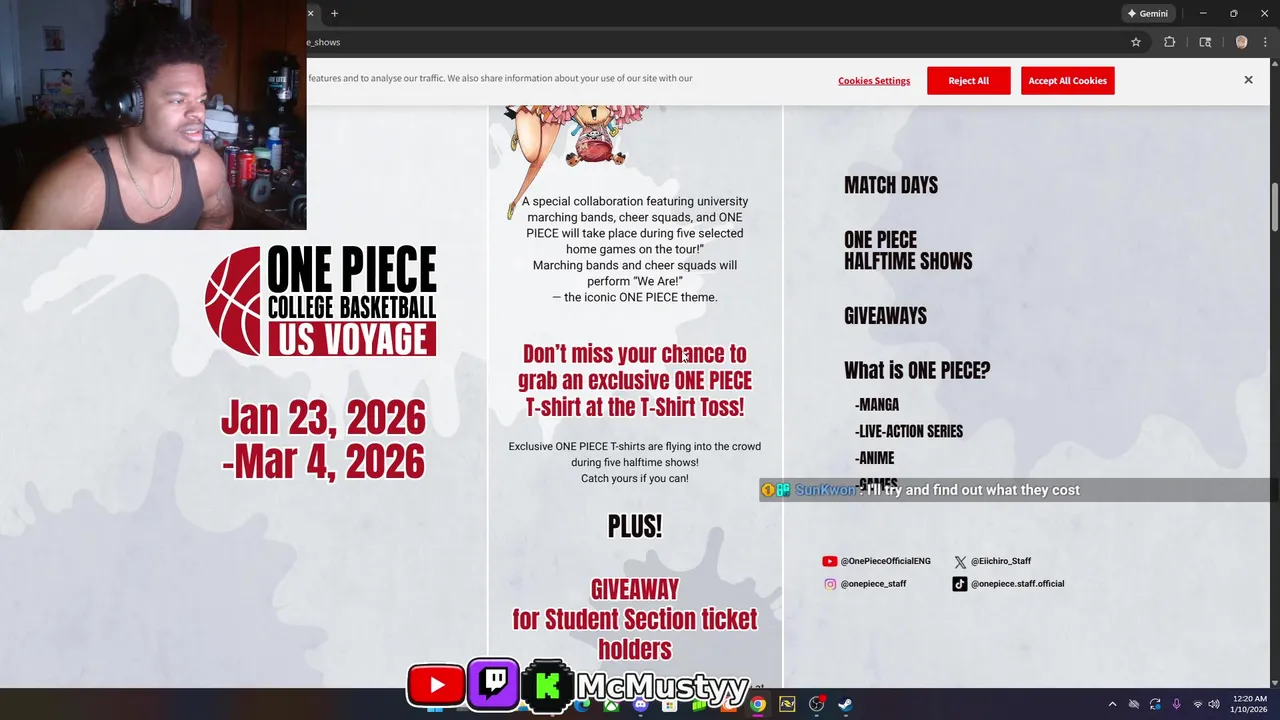1280x720 pixels.
Task: Open the yellow app icon next to Chrome
Action: tap(787, 704)
